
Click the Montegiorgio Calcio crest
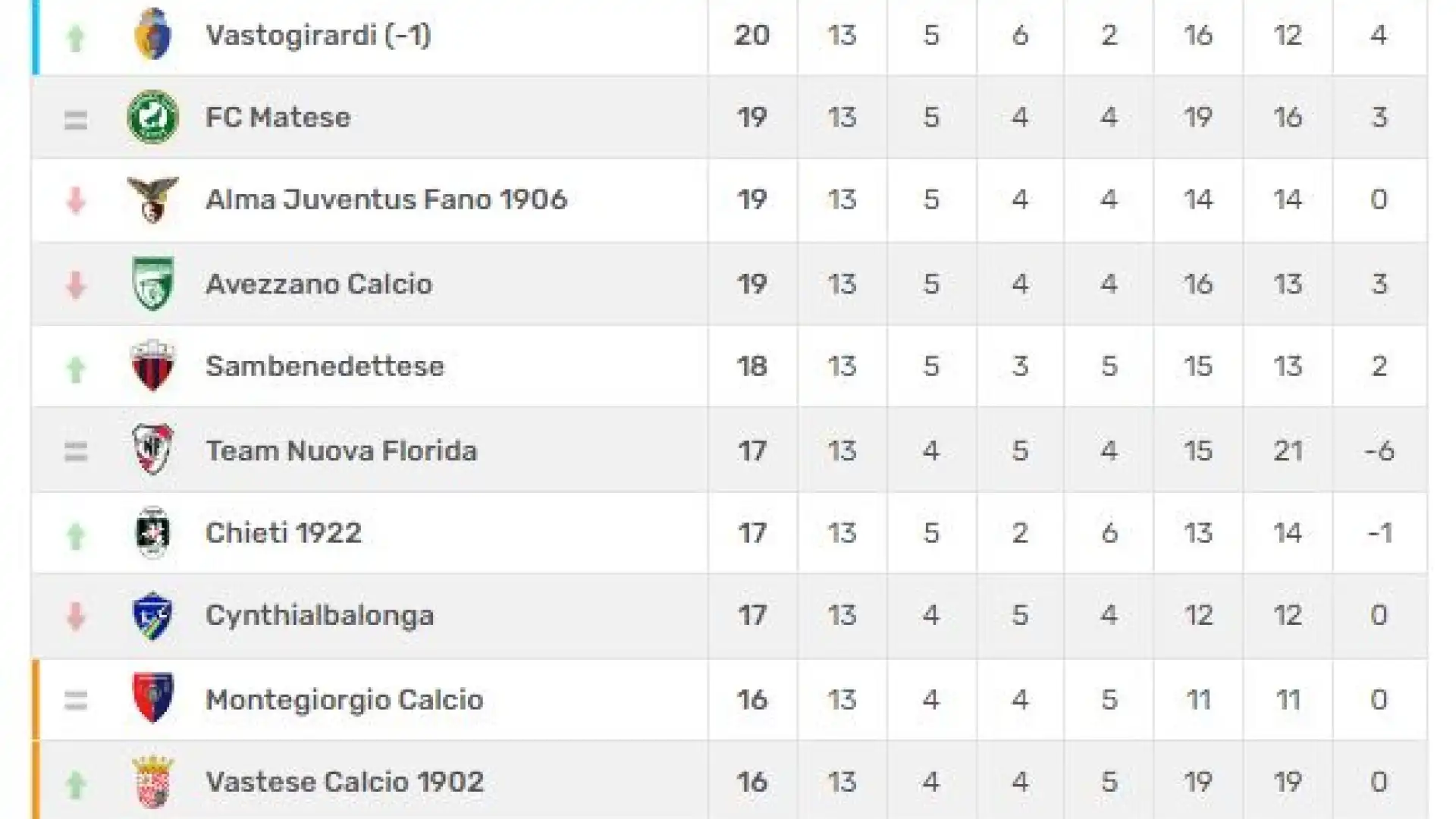pos(152,698)
